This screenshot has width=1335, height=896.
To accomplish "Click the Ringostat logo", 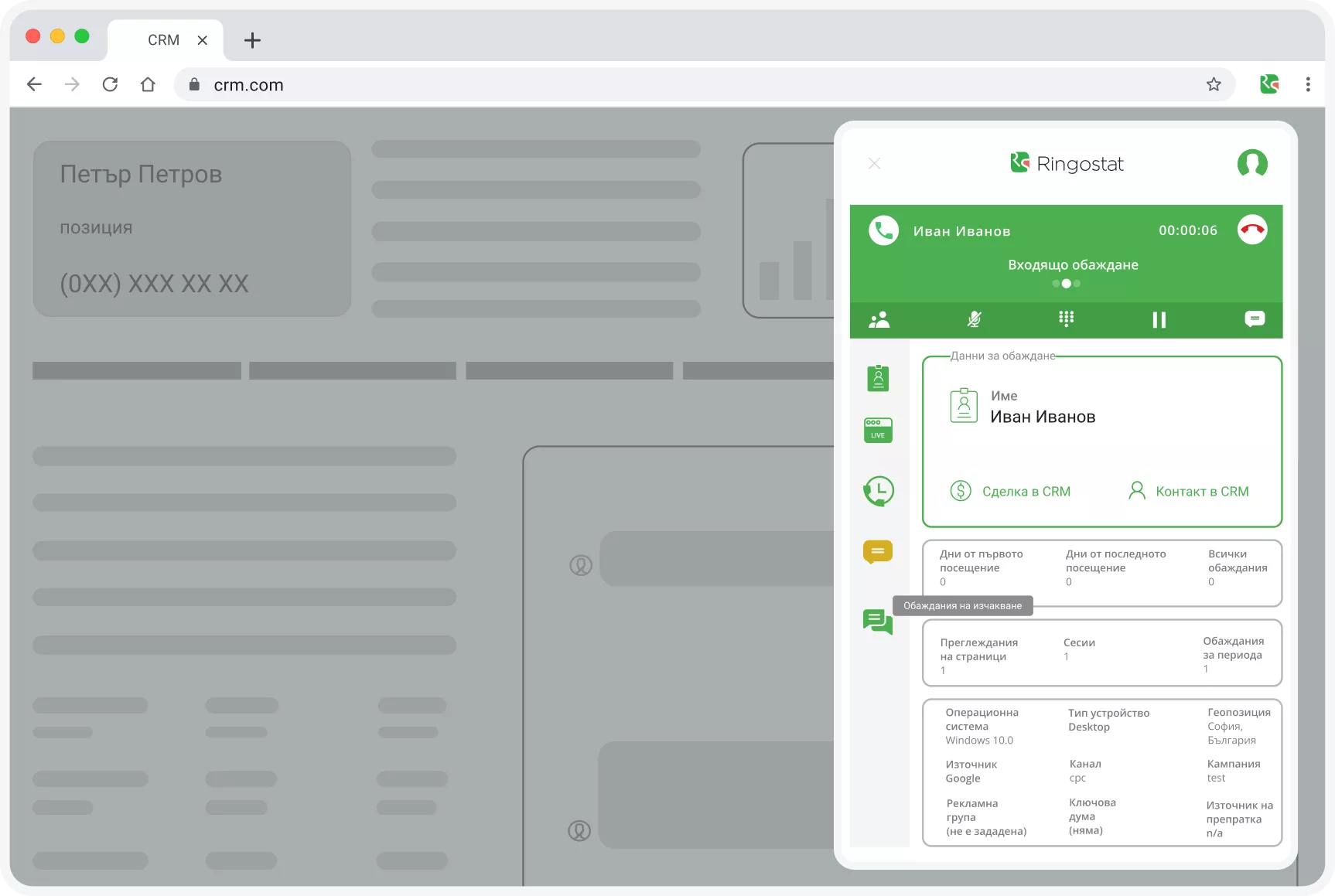I will coord(1067,163).
